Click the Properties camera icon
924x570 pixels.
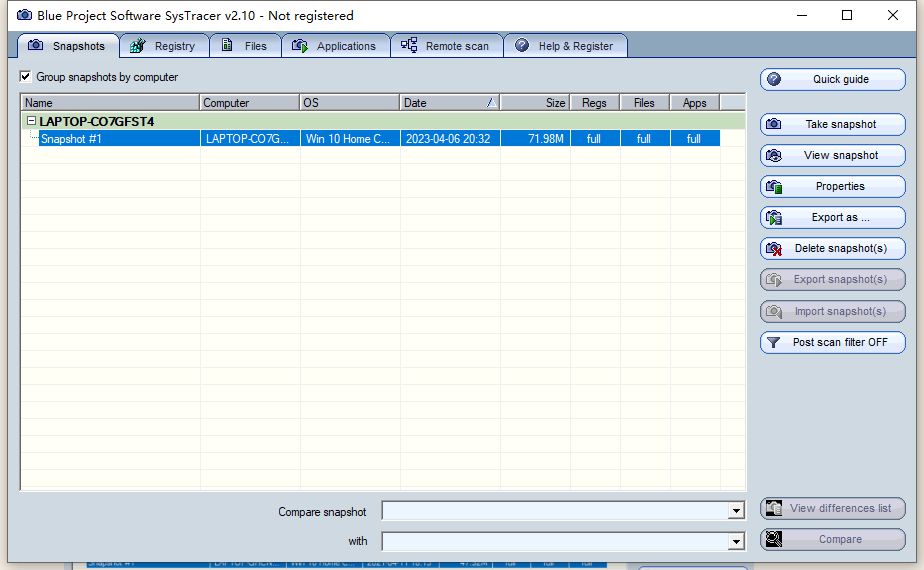coord(774,187)
